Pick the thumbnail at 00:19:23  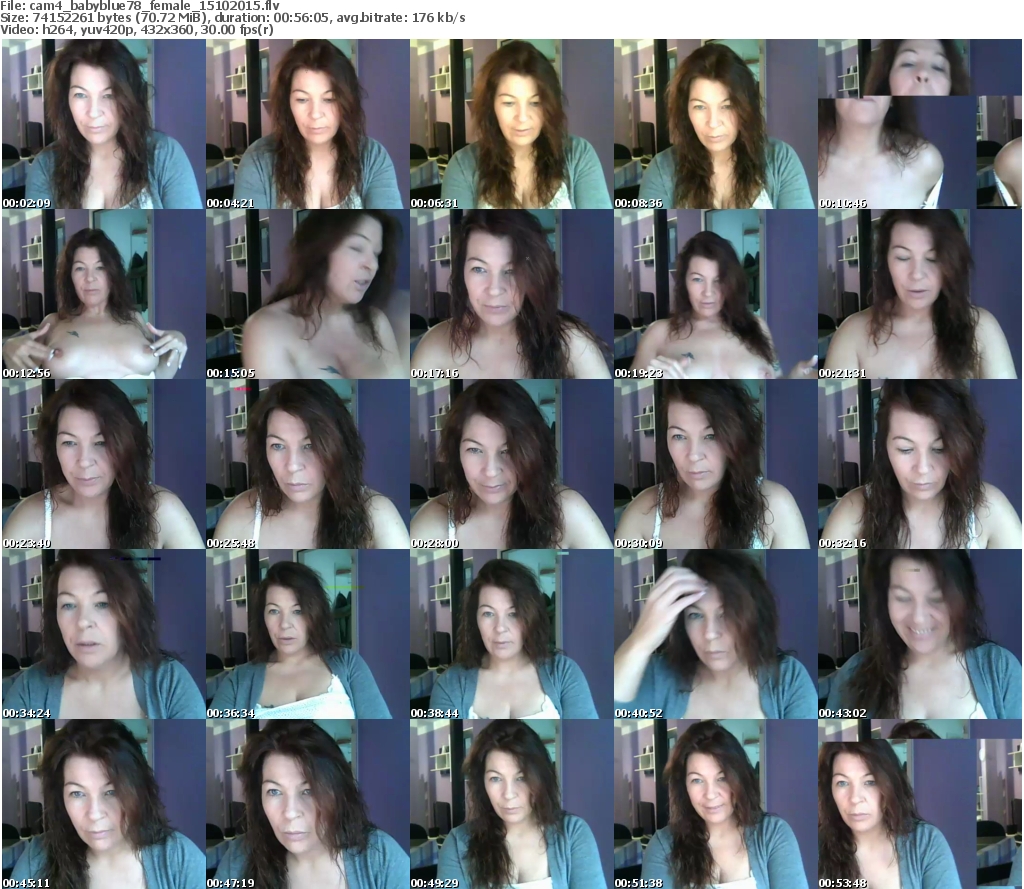(x=716, y=294)
